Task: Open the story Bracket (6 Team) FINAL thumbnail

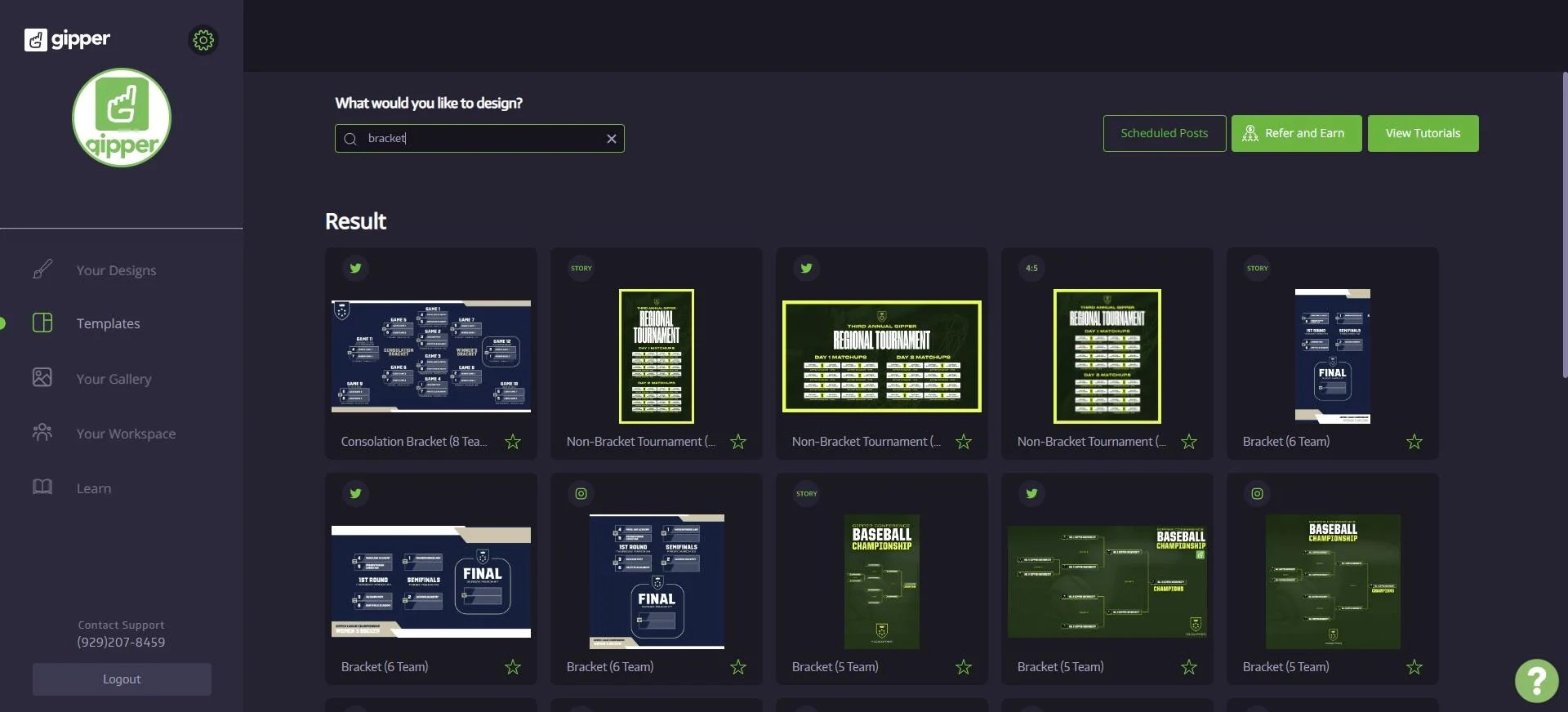Action: point(1333,356)
